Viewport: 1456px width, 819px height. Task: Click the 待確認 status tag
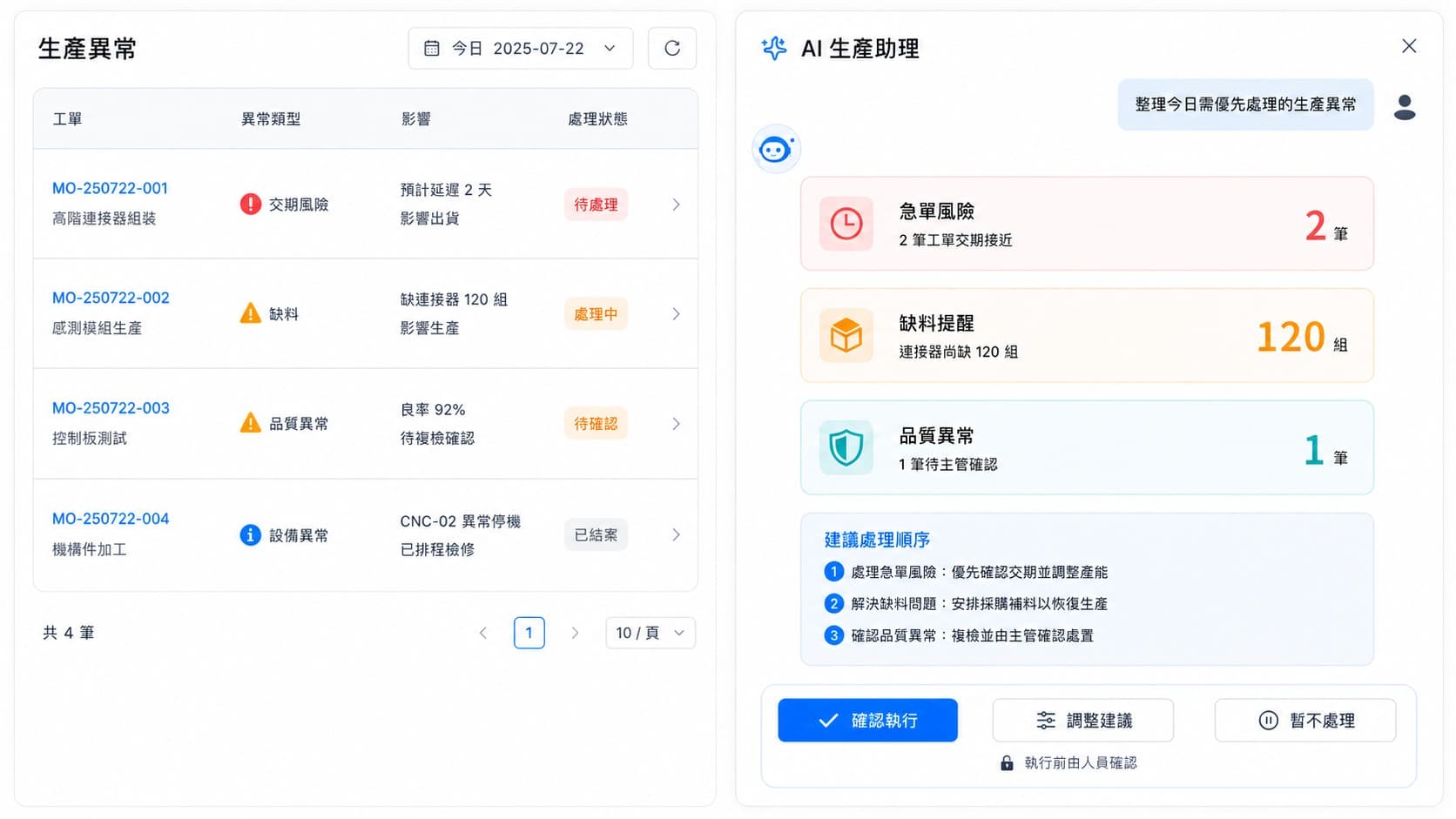(x=596, y=423)
